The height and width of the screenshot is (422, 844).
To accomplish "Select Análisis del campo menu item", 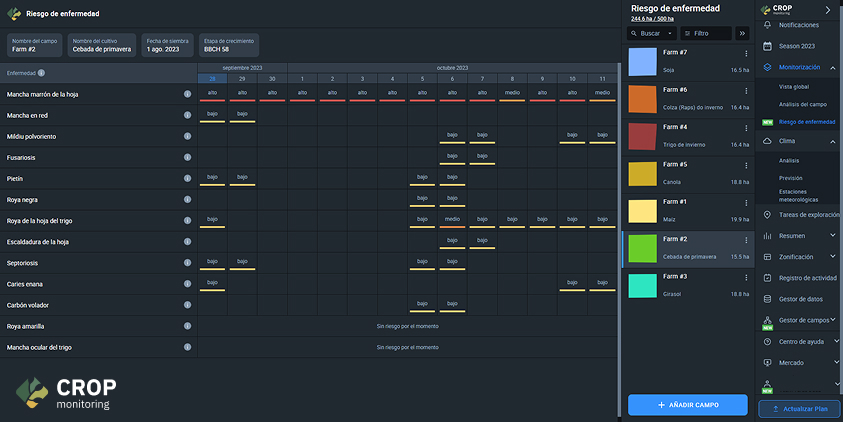I will click(803, 104).
